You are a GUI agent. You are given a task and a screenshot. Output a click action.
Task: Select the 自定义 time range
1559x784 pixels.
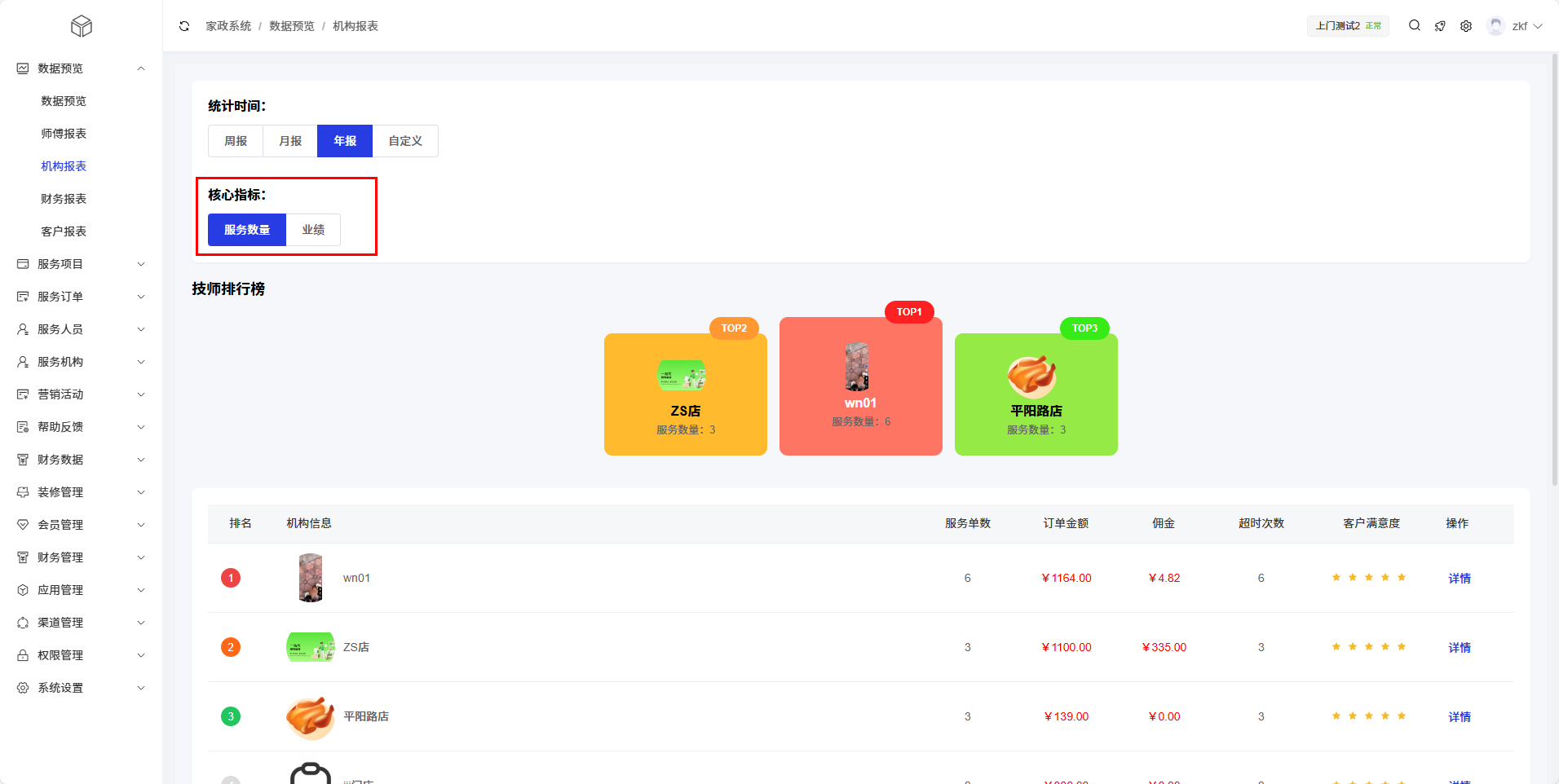point(405,141)
